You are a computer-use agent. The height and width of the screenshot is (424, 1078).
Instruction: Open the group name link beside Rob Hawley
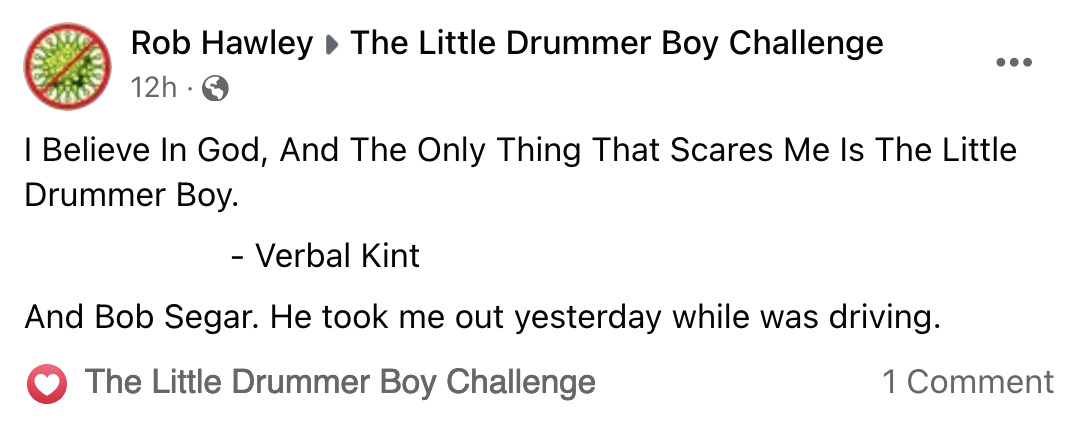tap(616, 44)
